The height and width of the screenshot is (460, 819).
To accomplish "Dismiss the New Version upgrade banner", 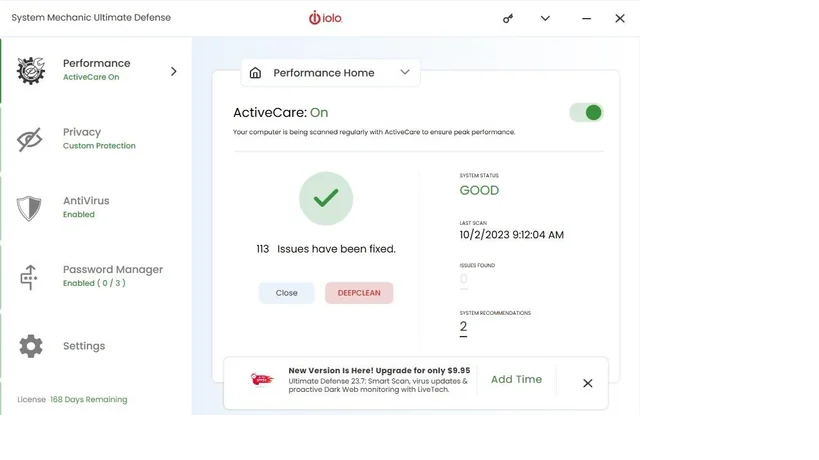I will click(588, 383).
